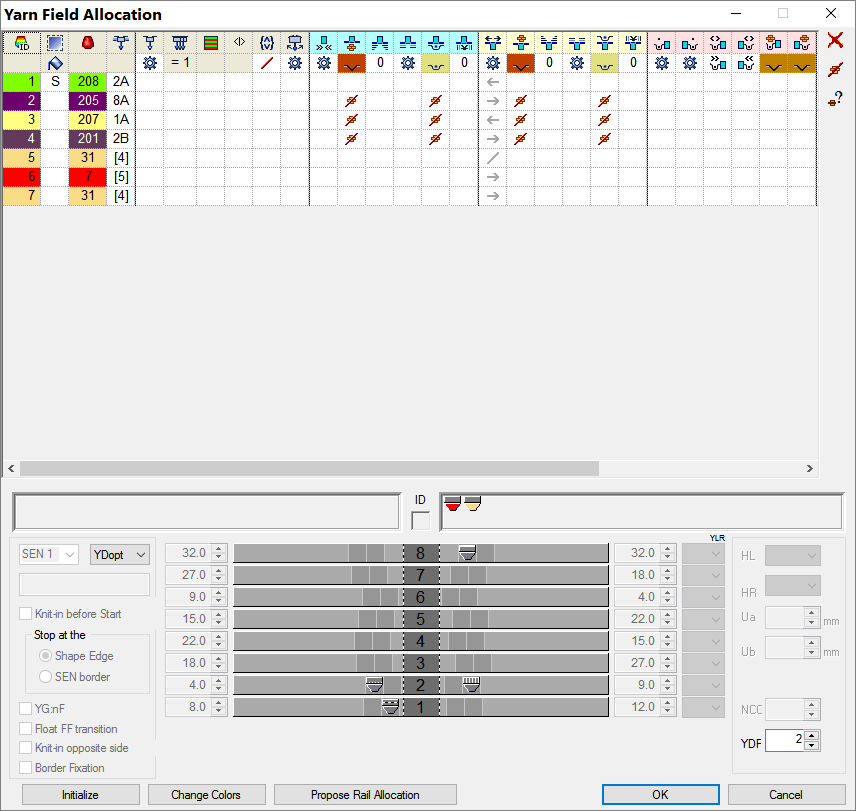Screen dimensions: 856x811
Task: Toggle the ID checkbox
Action: click(x=420, y=521)
